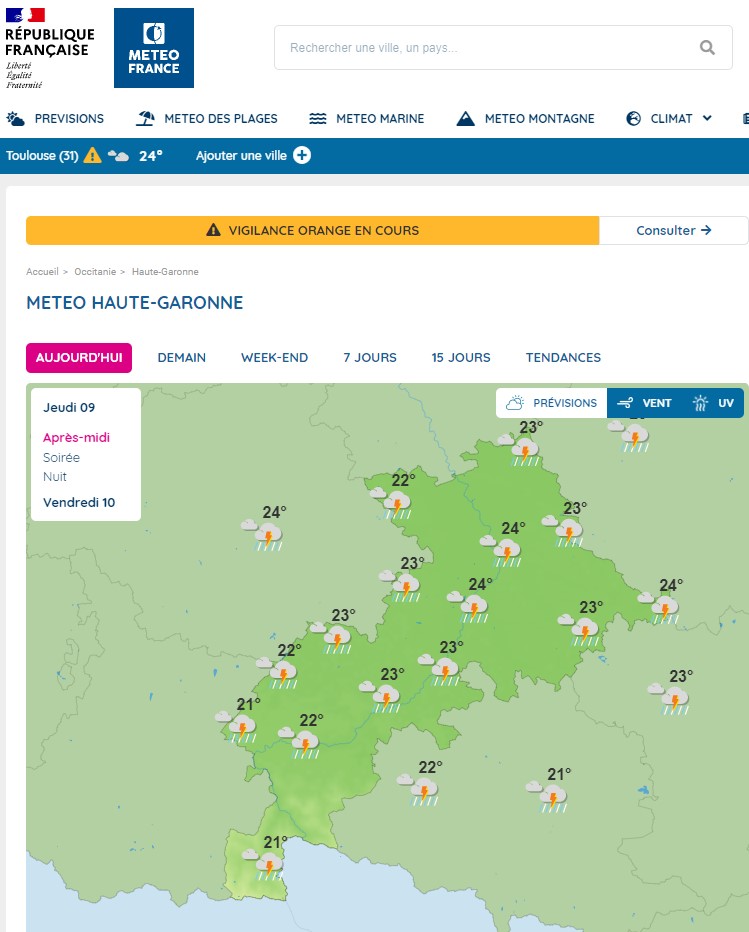The image size is (749, 932).
Task: Click the search magnifier icon
Action: point(707,47)
